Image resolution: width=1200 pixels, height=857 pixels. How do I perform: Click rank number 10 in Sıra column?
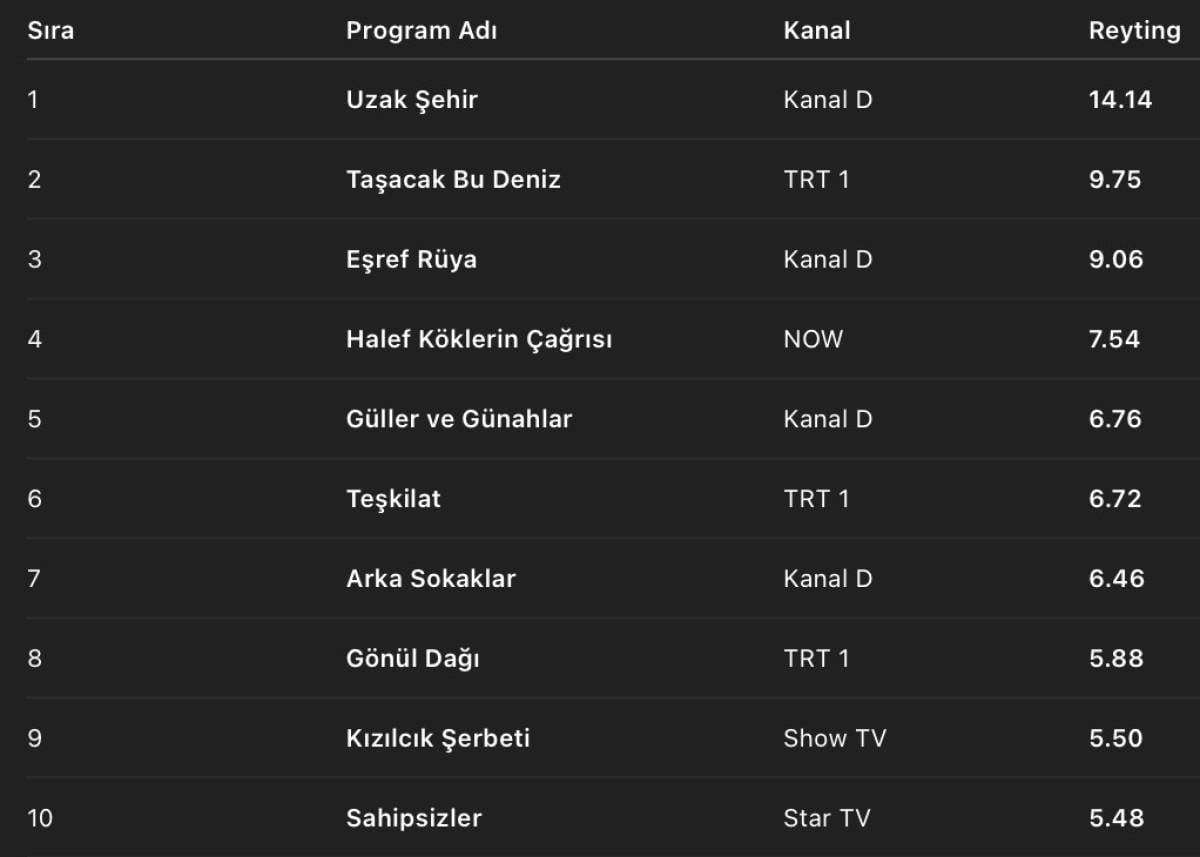(40, 818)
